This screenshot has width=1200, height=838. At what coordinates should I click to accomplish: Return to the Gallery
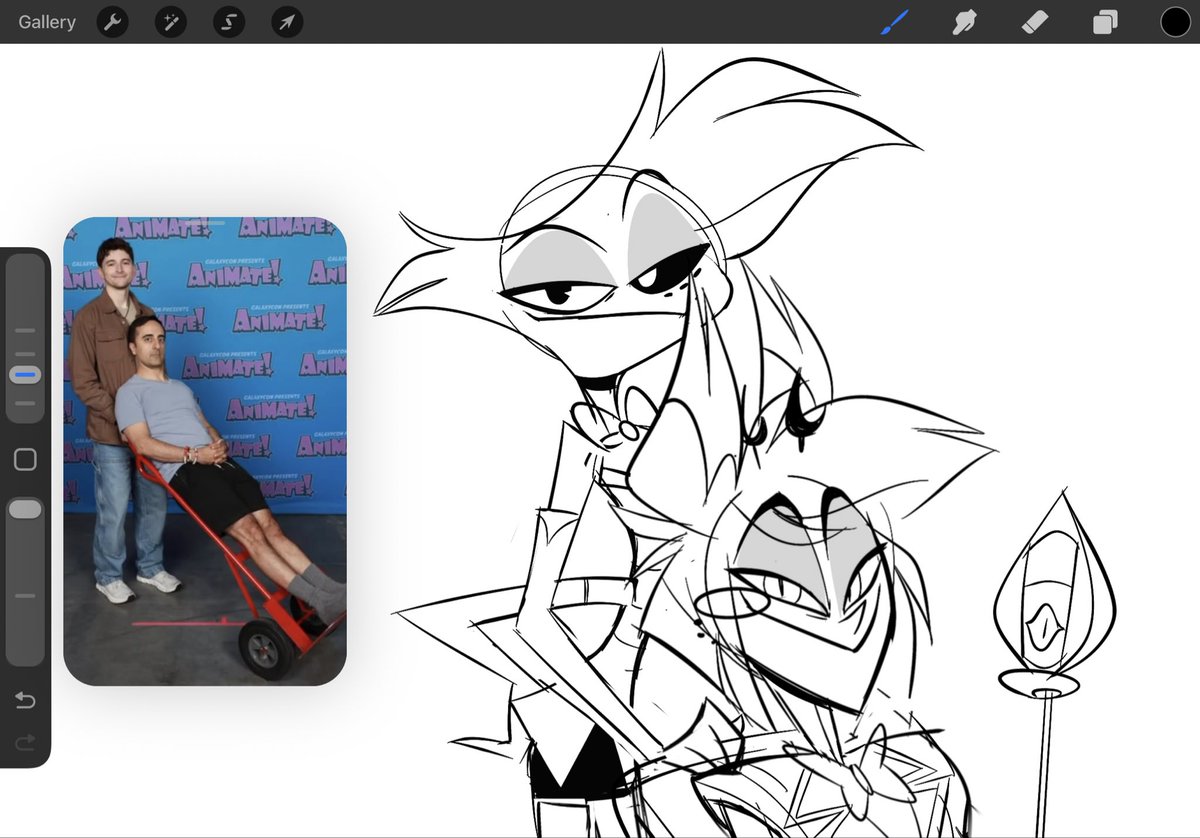coord(47,22)
